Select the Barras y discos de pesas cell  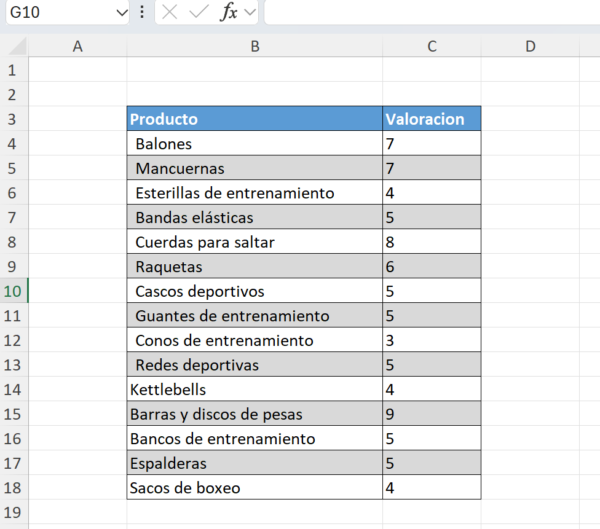point(255,414)
